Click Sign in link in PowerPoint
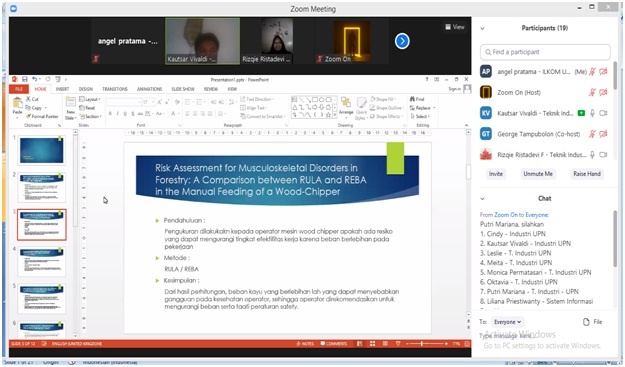Image resolution: width=625 pixels, height=367 pixels. (x=454, y=89)
